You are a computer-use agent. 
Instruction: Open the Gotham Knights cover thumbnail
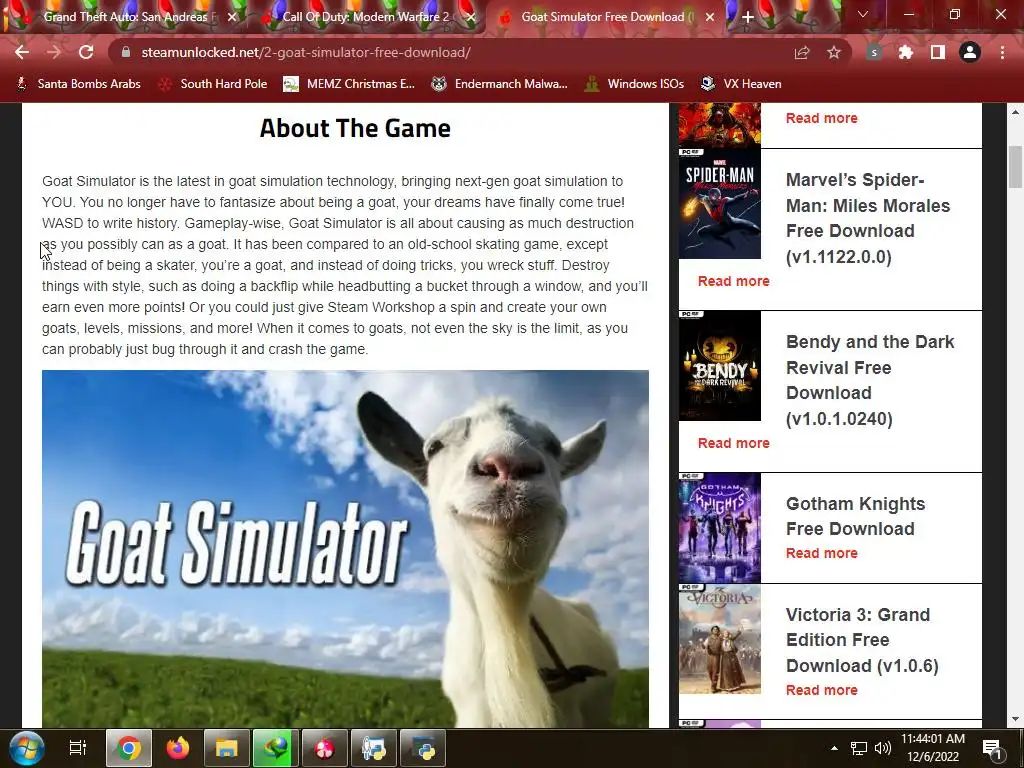(720, 528)
